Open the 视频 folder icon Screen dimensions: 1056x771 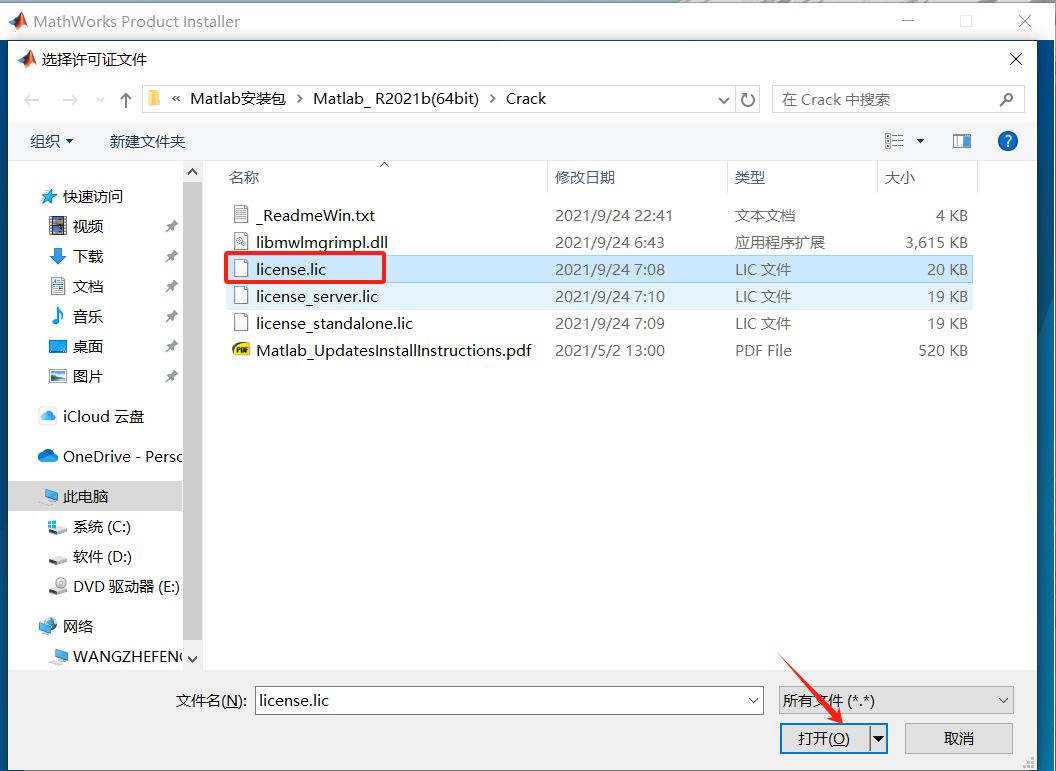tap(58, 226)
